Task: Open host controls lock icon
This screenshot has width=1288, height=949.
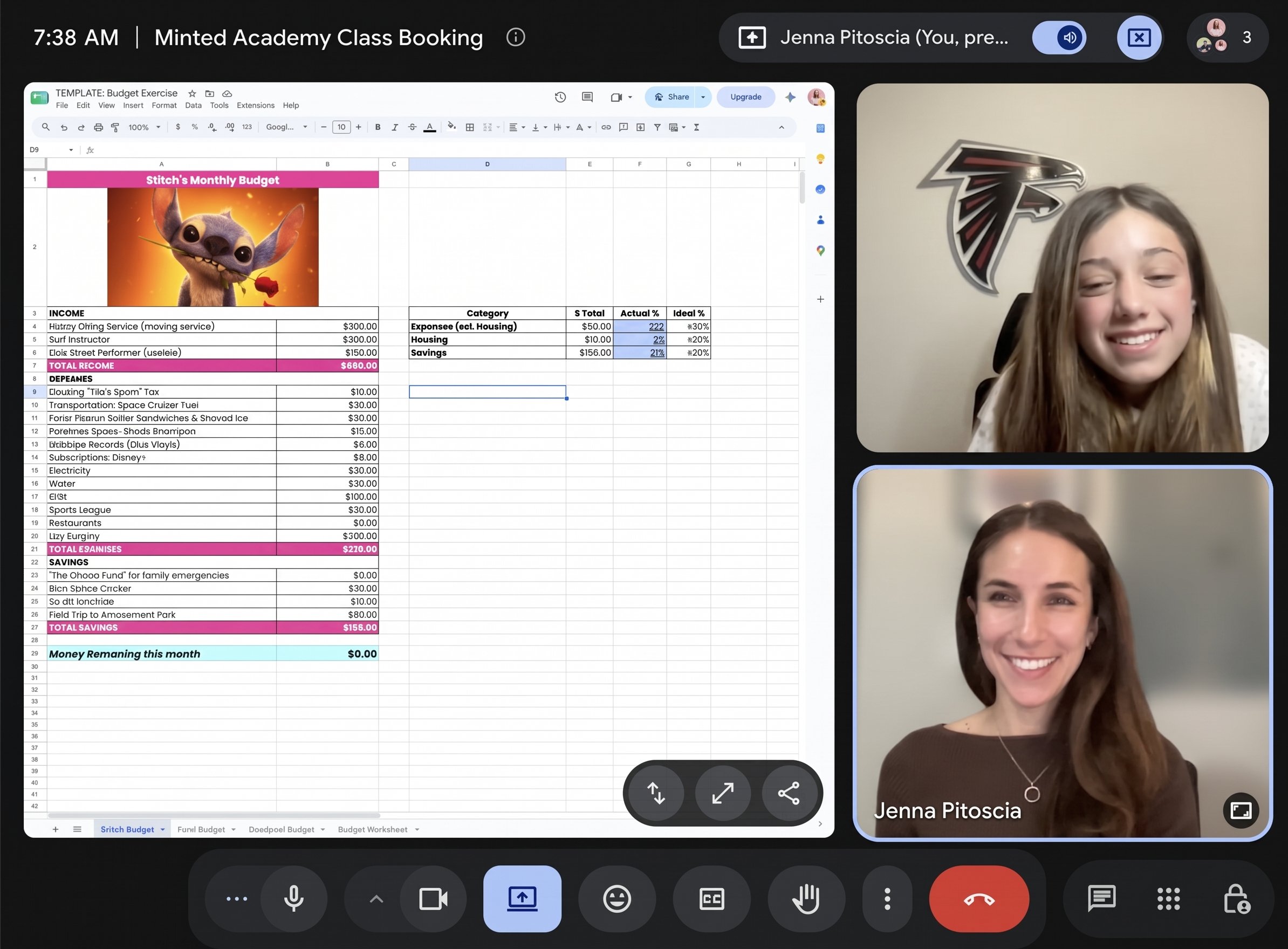Action: pyautogui.click(x=1236, y=899)
